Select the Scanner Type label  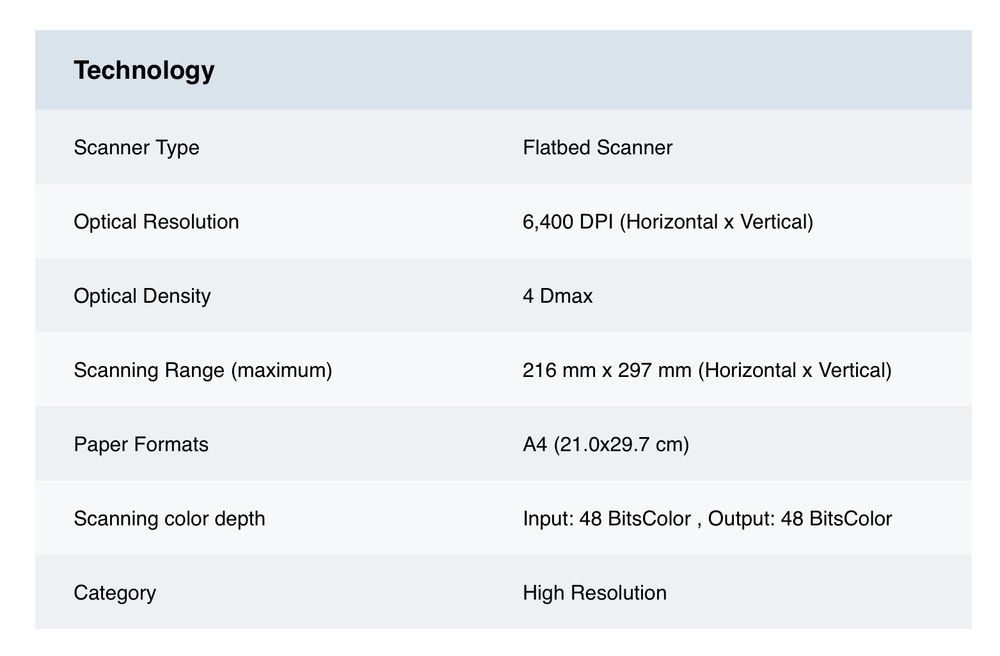click(136, 148)
